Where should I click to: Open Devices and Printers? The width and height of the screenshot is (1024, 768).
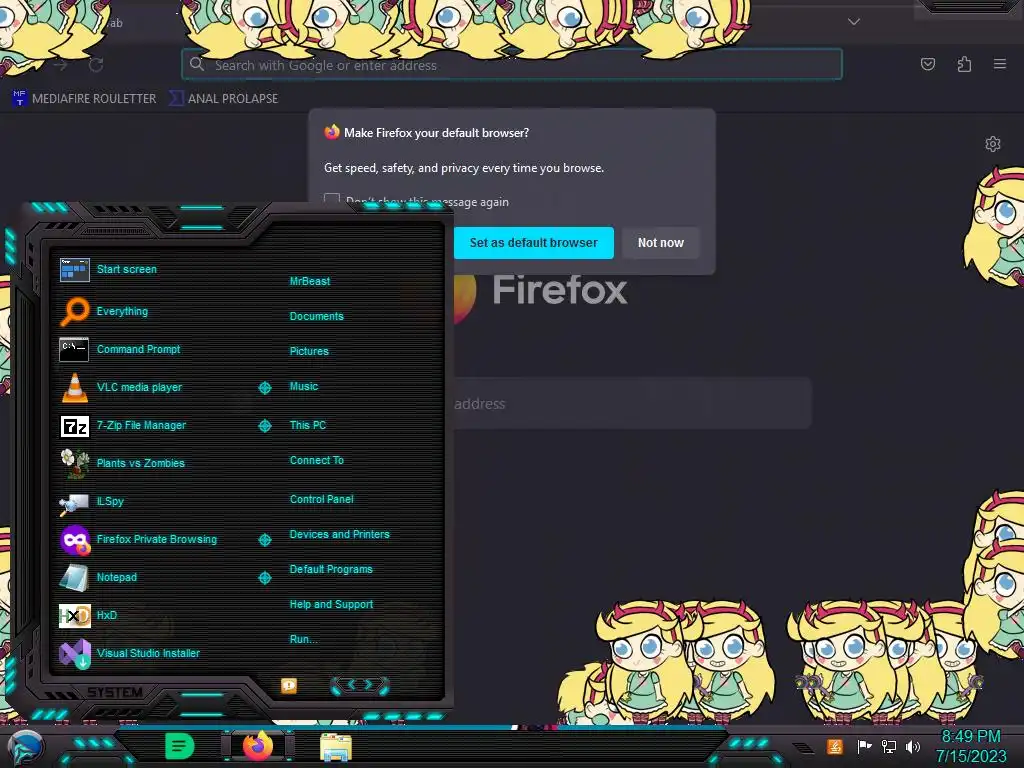[x=339, y=534]
